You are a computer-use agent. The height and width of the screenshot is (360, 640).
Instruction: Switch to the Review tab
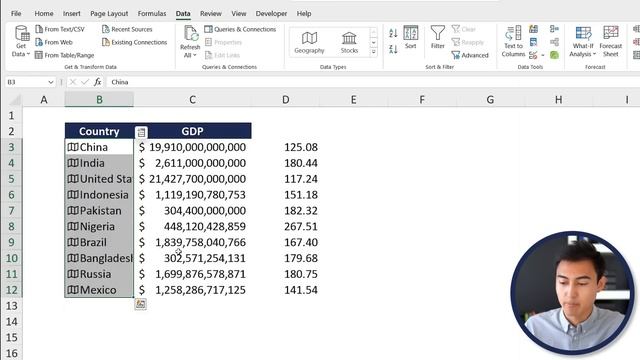click(211, 13)
